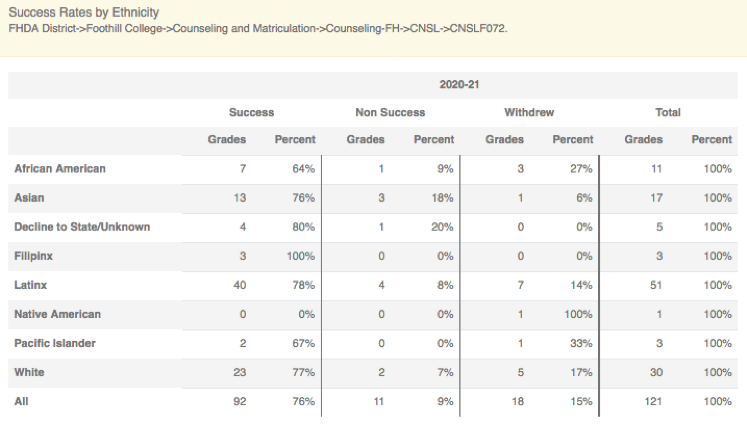Select the Pacific Islander row label

(x=55, y=343)
